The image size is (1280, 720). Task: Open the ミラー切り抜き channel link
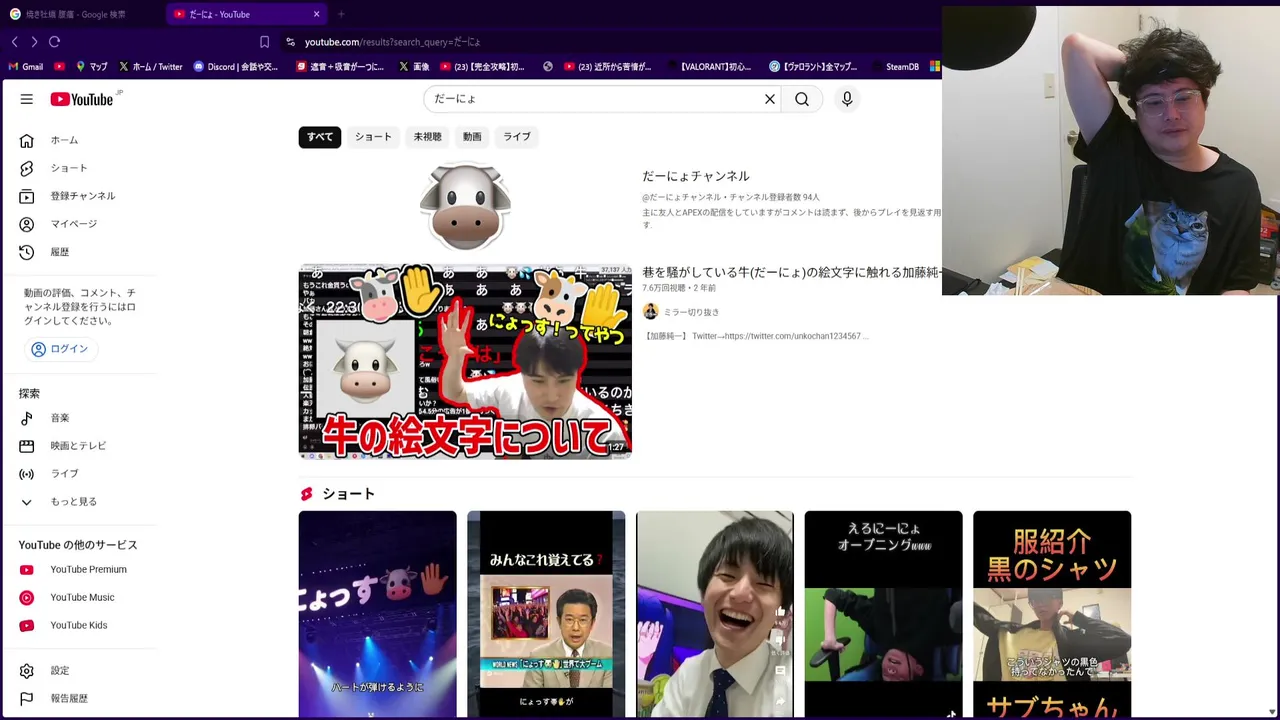click(x=691, y=312)
